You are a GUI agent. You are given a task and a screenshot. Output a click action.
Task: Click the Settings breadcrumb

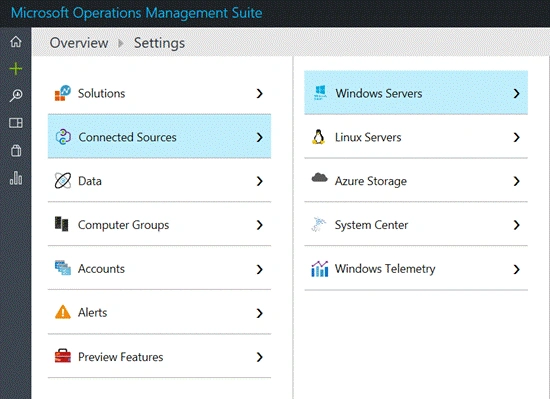160,43
